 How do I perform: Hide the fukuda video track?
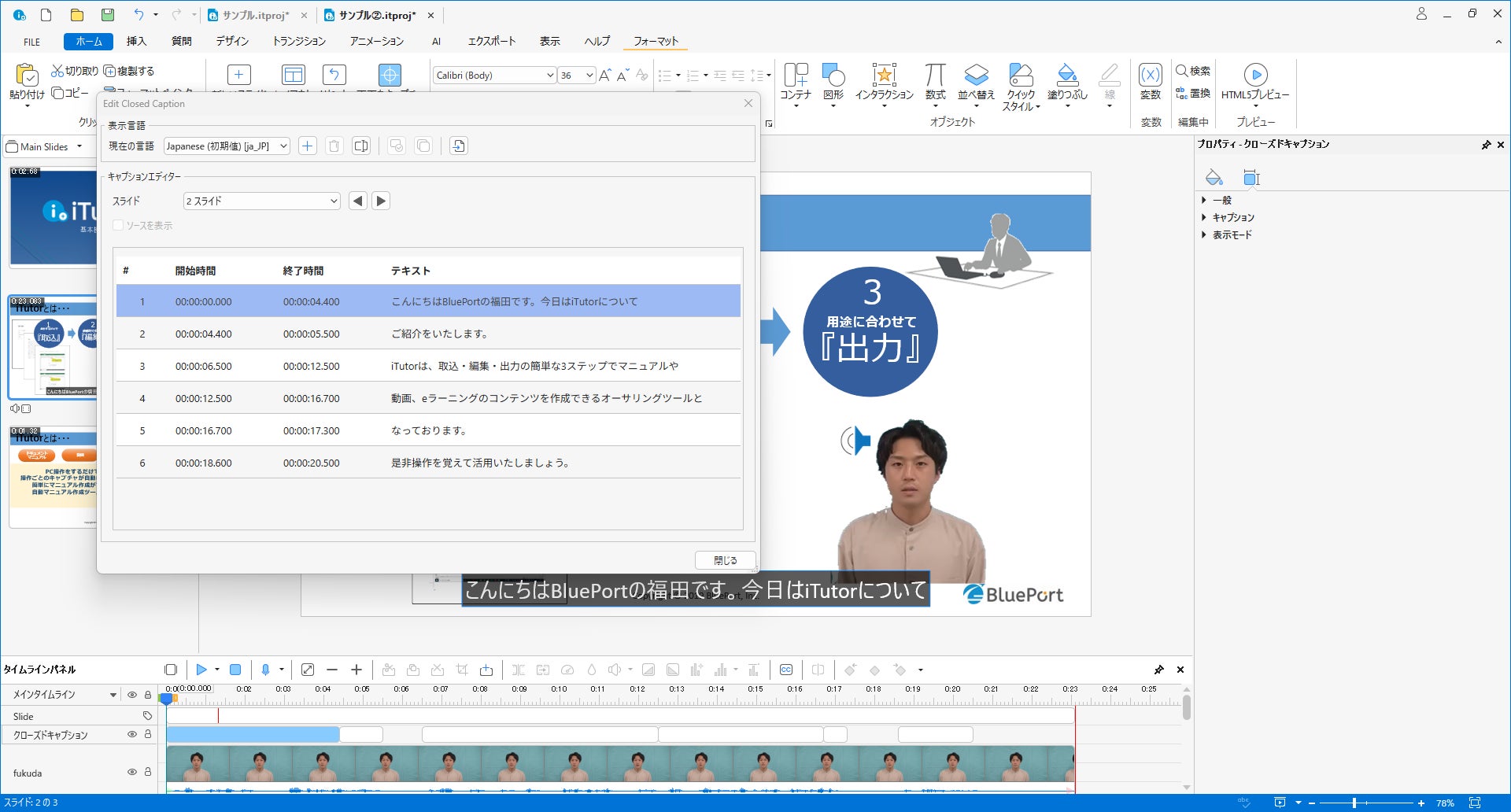coord(132,772)
